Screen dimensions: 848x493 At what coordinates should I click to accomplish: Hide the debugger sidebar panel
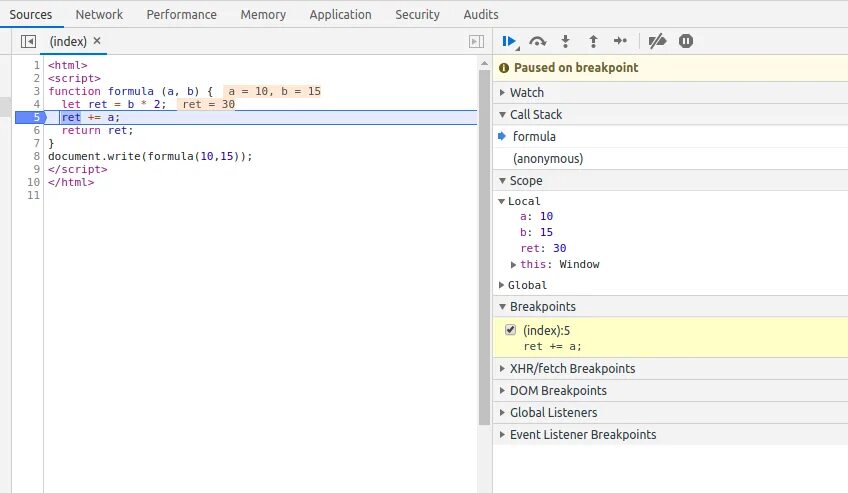[476, 42]
